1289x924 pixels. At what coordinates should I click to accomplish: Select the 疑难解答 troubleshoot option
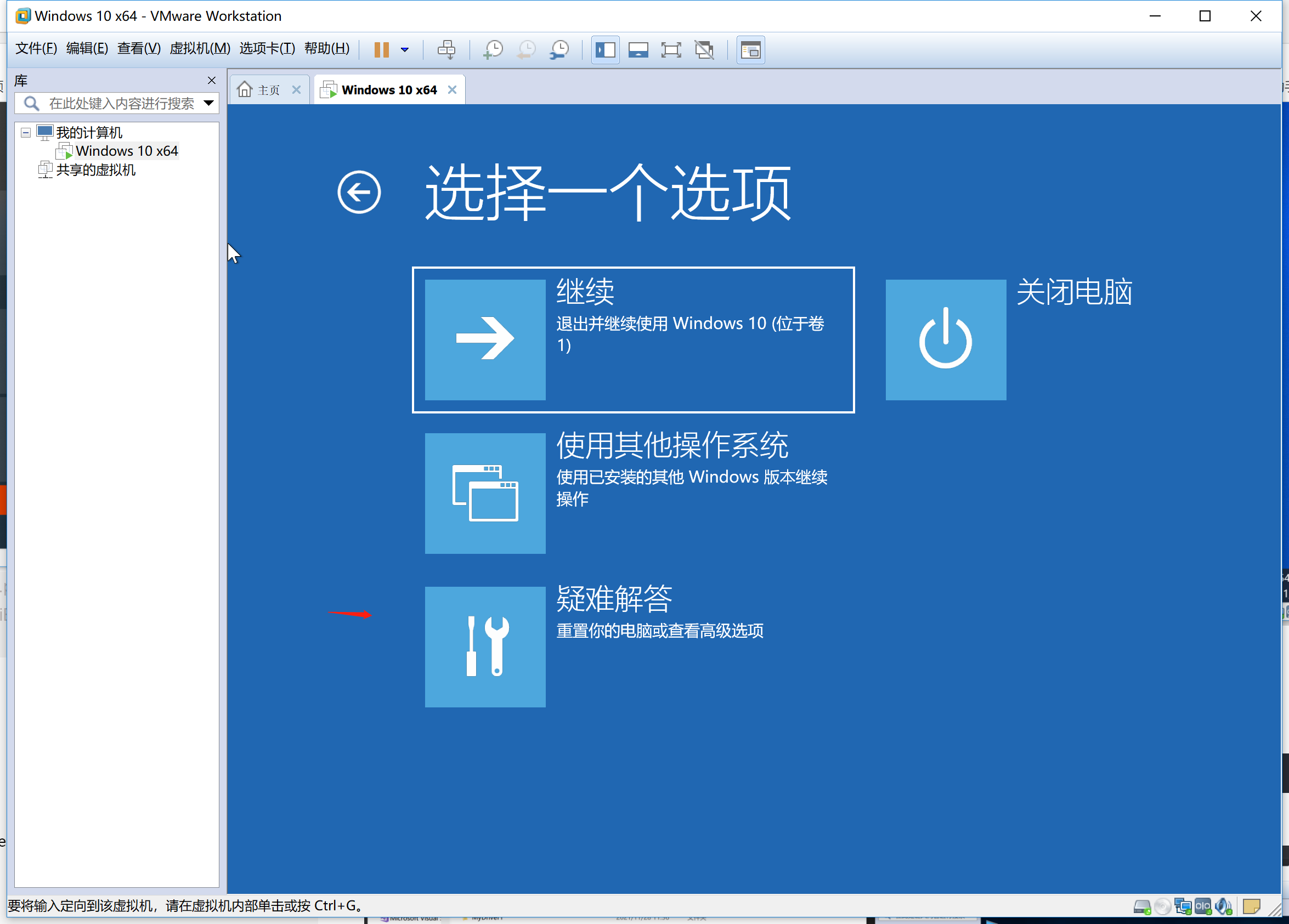(485, 647)
